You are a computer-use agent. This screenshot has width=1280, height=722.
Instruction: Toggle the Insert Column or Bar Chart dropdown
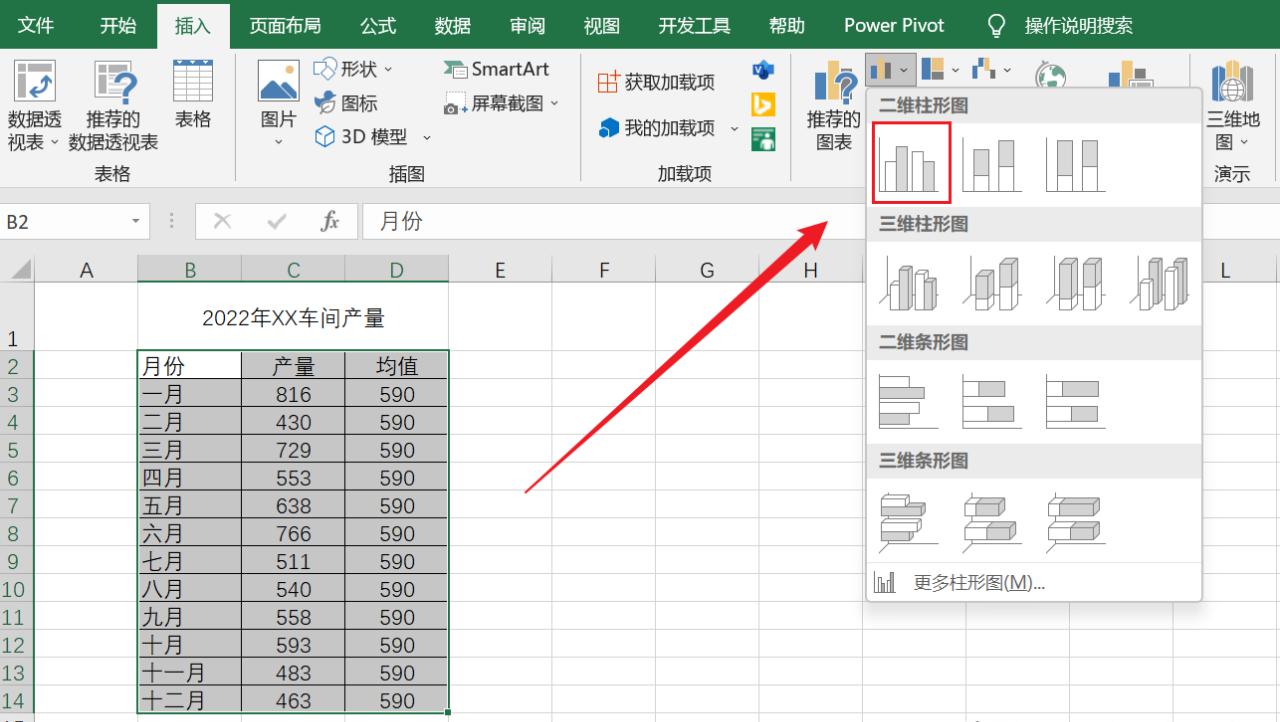tap(889, 70)
